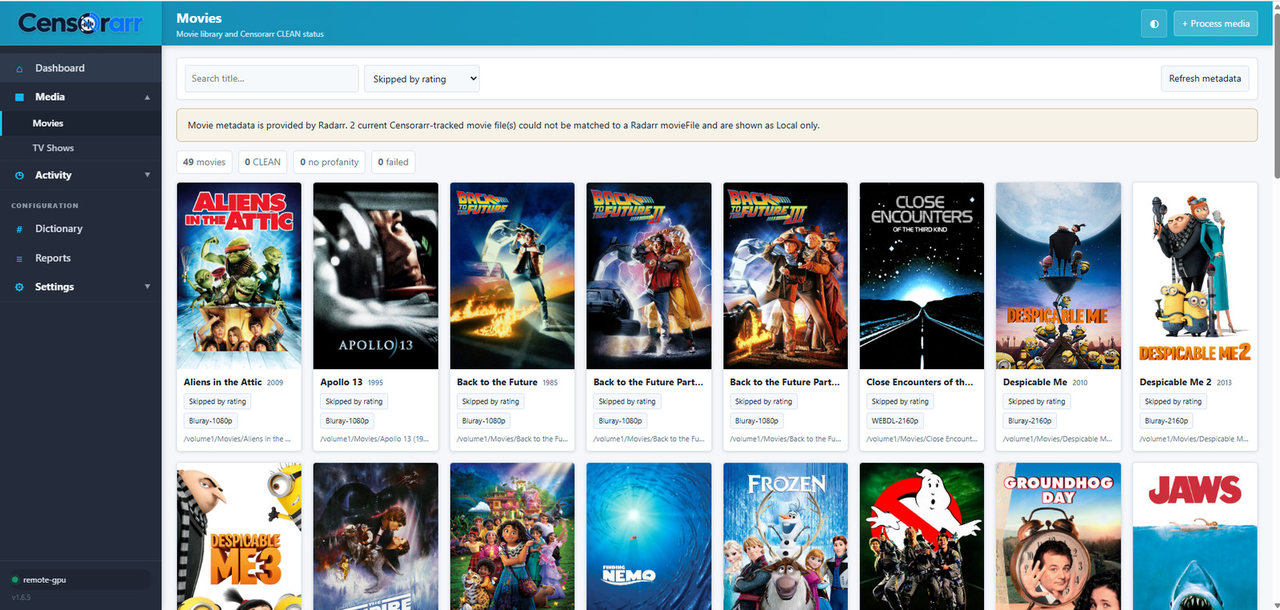Open Back to the Future Part II poster
The height and width of the screenshot is (610, 1280).
point(649,276)
